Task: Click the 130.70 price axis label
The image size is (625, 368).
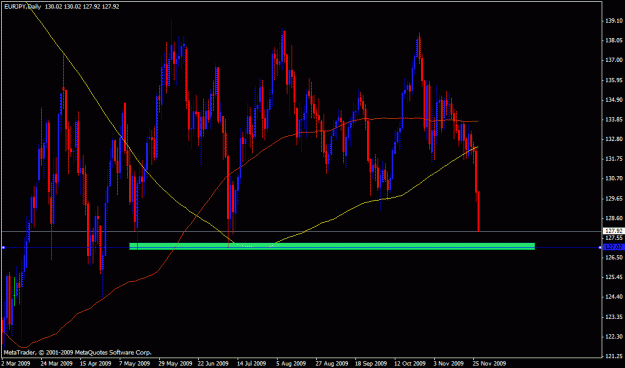Action: pos(614,179)
